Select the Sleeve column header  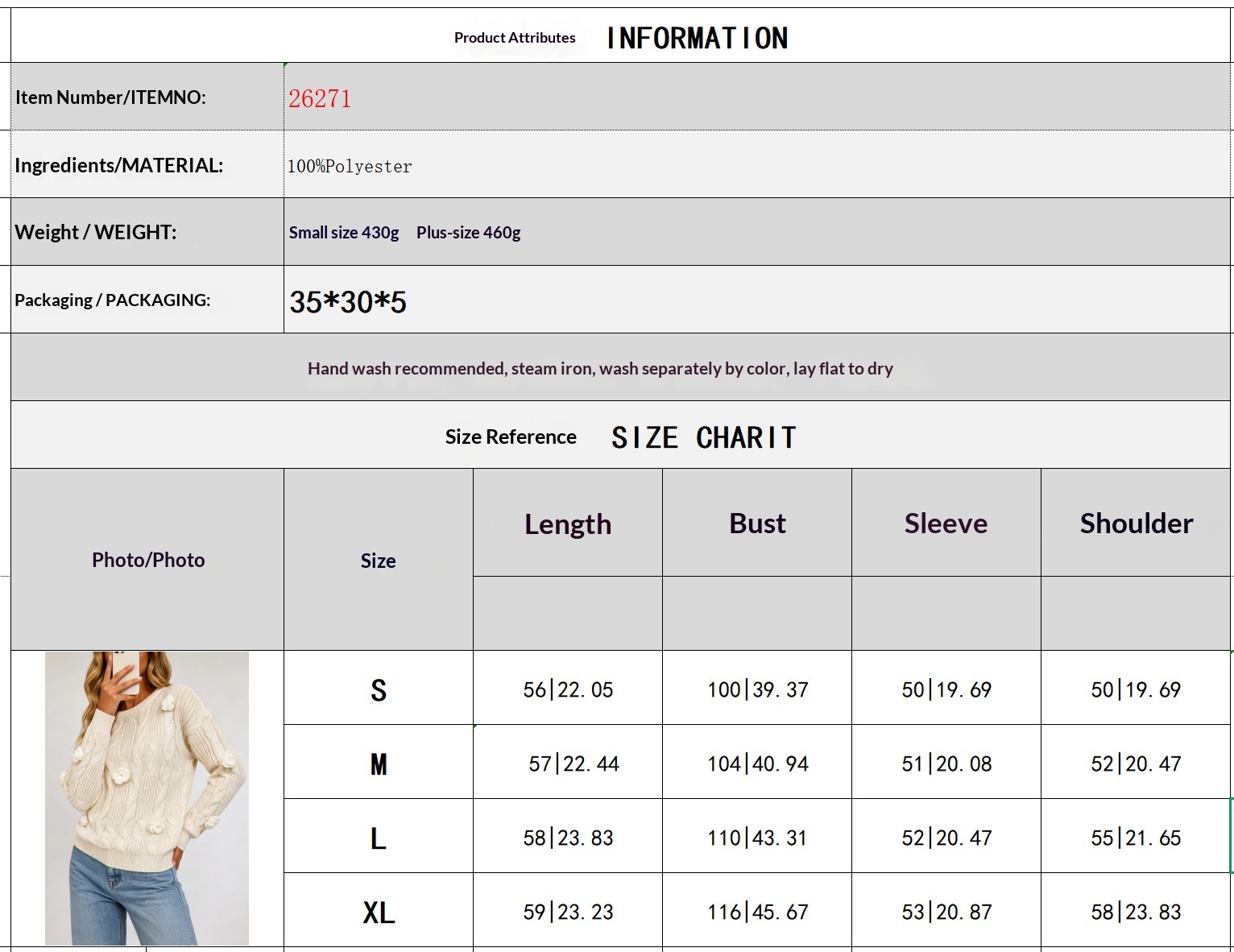pos(946,523)
